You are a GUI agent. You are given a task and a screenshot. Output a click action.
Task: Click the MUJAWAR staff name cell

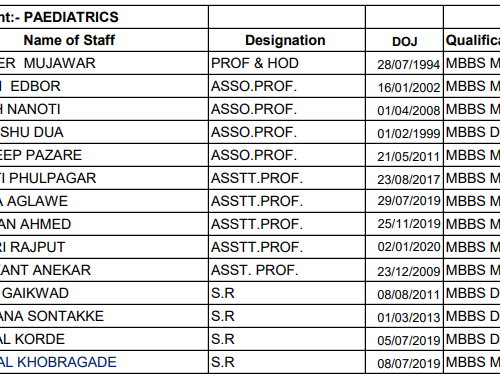tap(104, 63)
